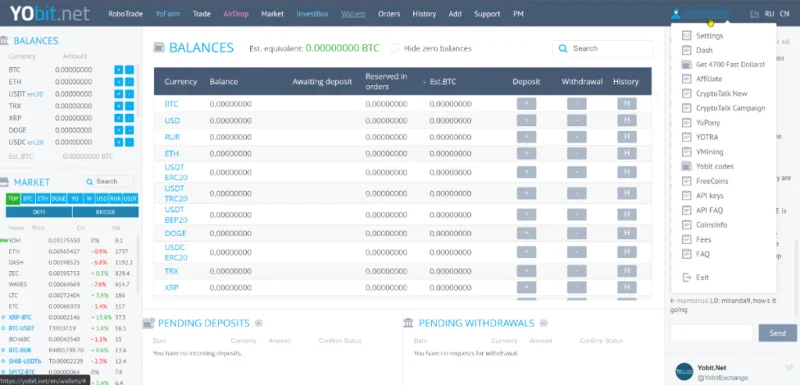This screenshot has width=800, height=385.
Task: Switch language to CN
Action: click(785, 14)
